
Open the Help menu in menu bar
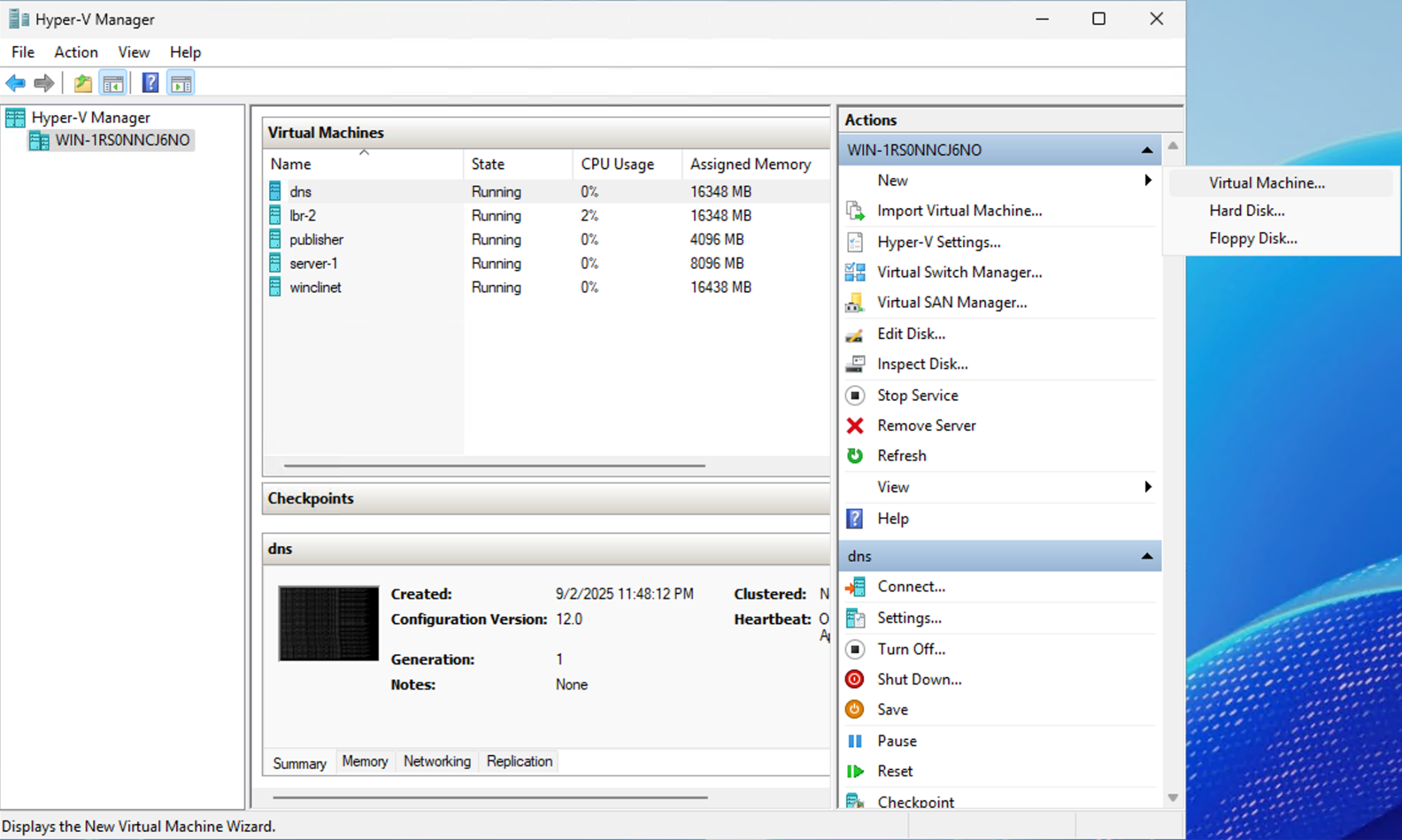[186, 52]
